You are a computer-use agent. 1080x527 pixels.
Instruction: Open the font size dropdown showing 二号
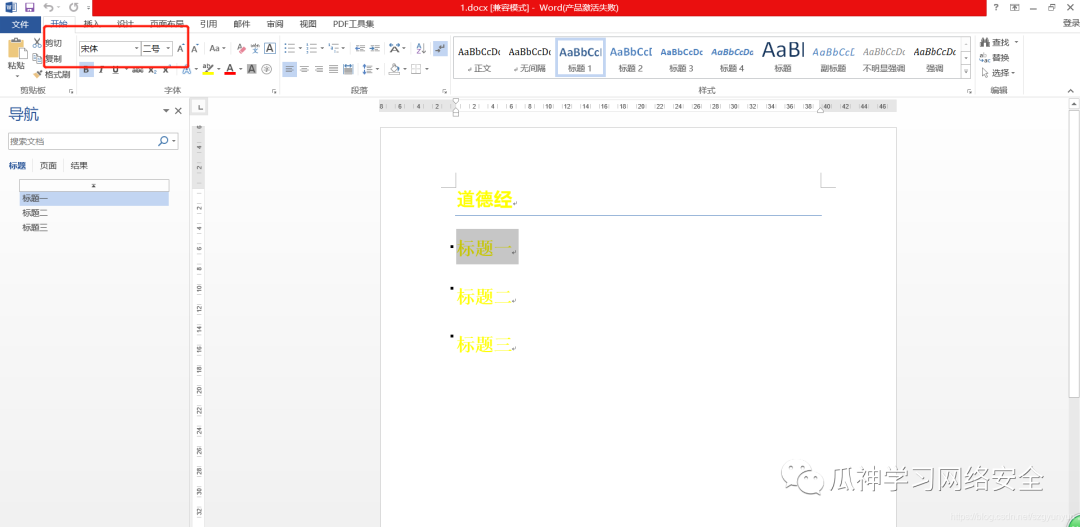click(x=169, y=48)
